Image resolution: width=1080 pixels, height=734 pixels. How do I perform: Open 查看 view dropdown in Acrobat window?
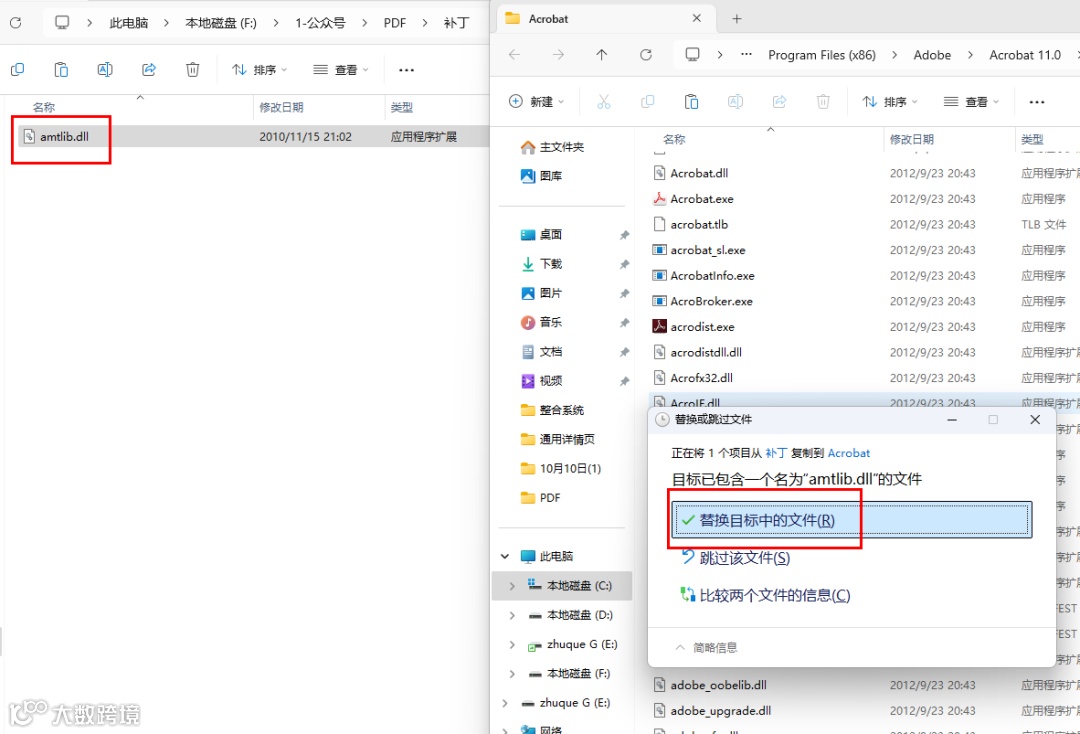(x=970, y=102)
